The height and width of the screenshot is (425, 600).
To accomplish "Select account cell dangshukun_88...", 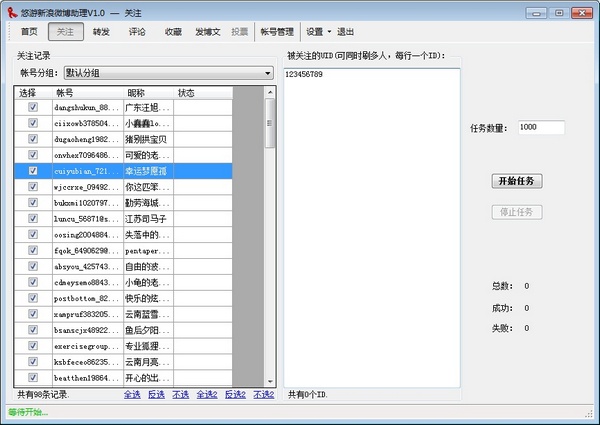I will [x=88, y=107].
